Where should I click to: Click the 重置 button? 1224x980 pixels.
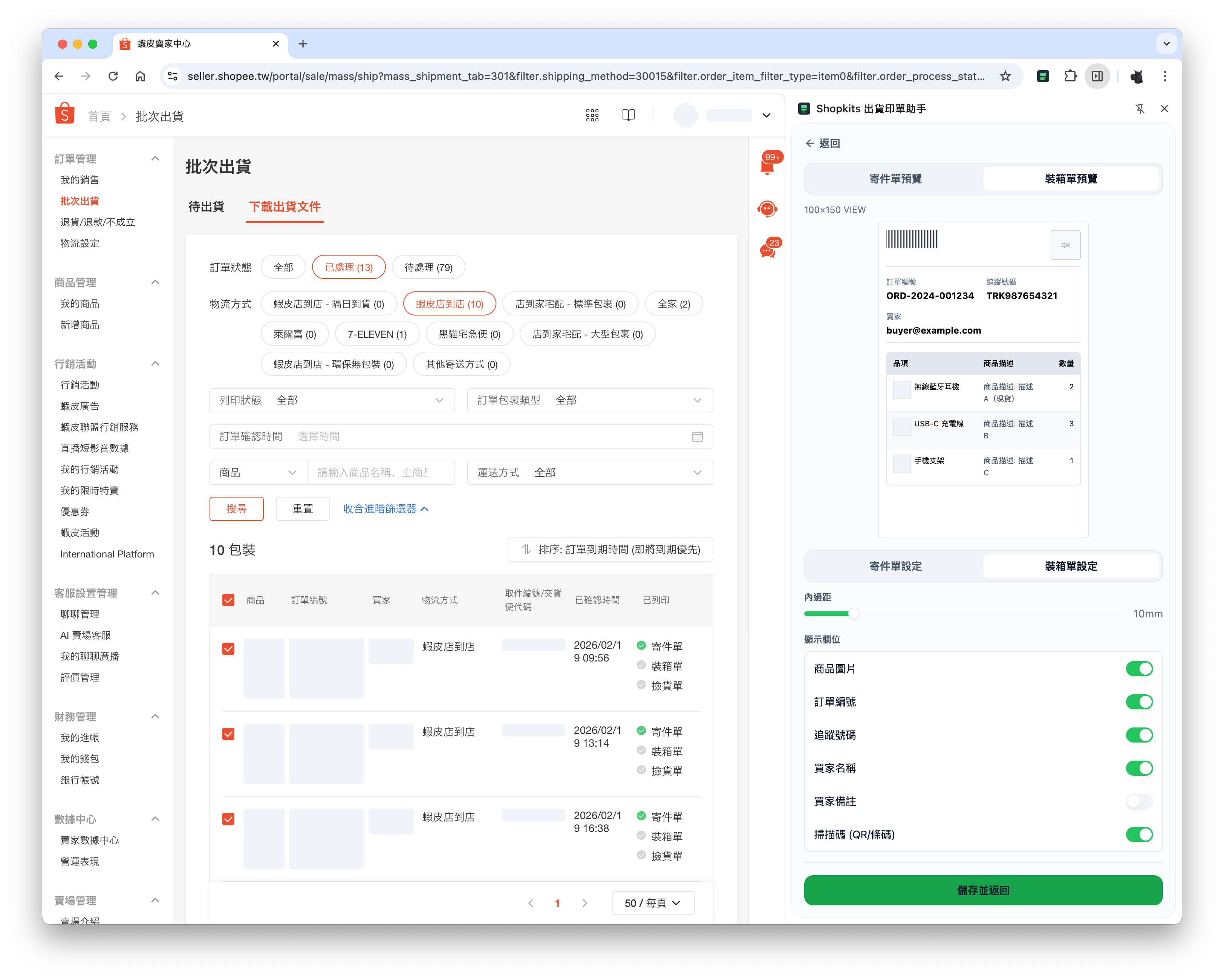pos(303,509)
